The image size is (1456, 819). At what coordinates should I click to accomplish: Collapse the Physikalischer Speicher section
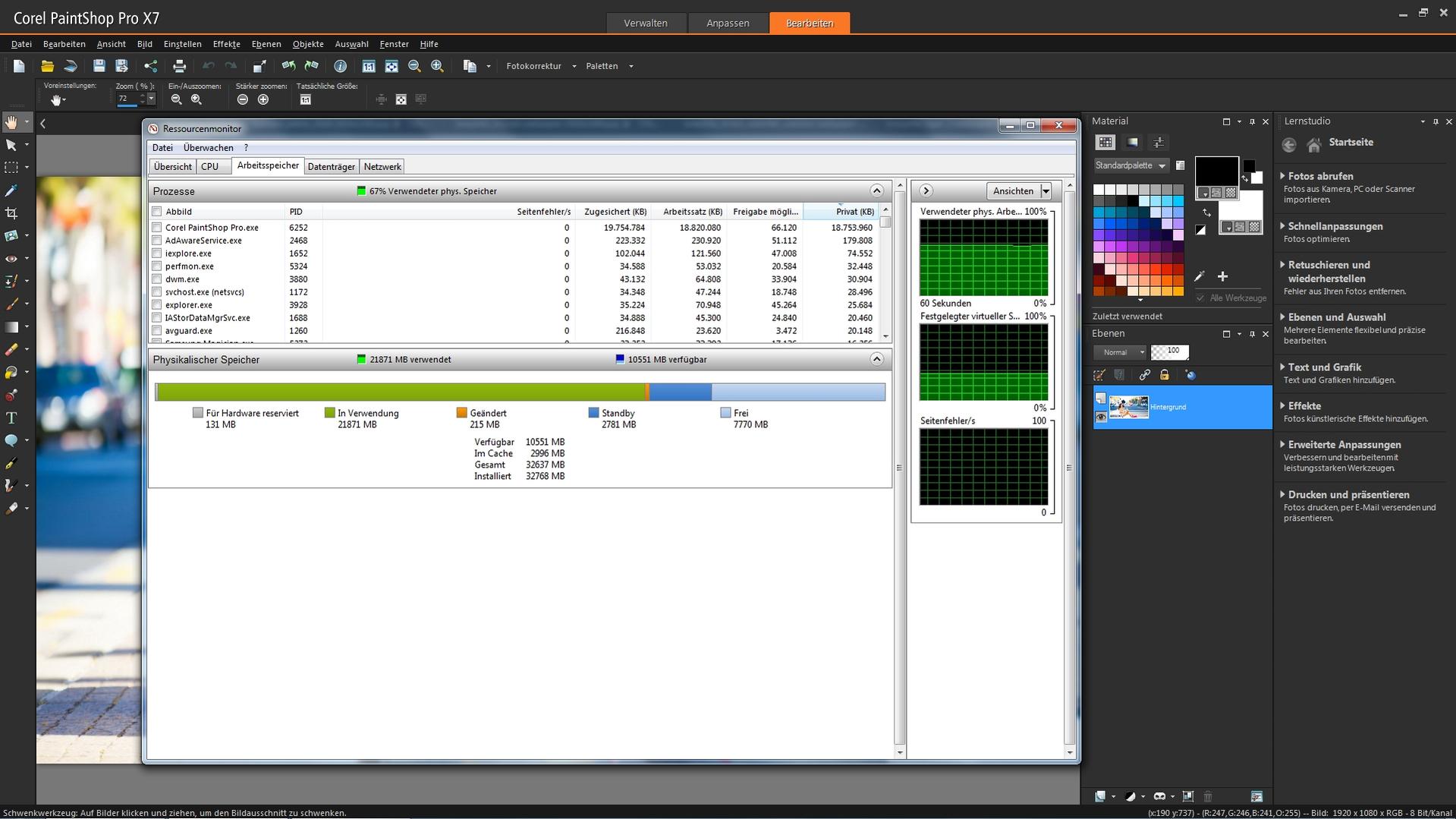click(x=876, y=359)
